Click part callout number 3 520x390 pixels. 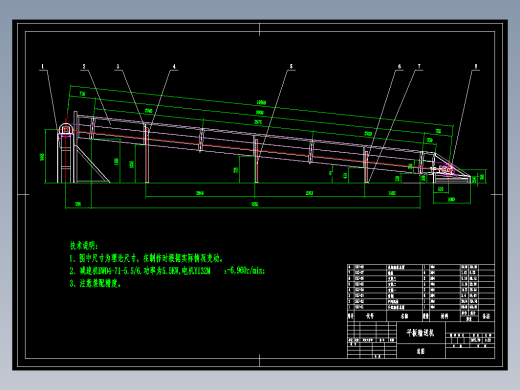coord(118,66)
